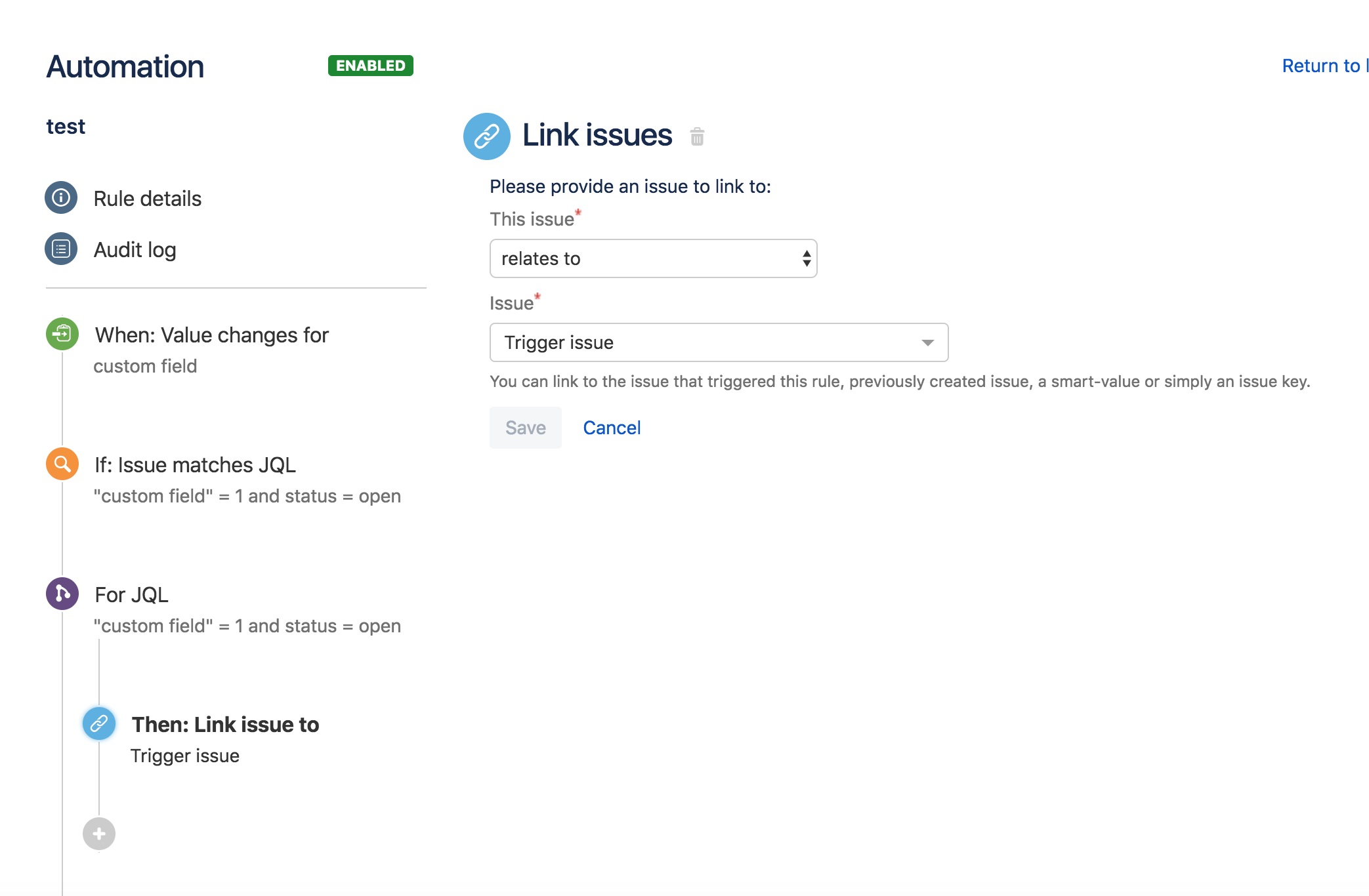Click the Link issues header icon
The height and width of the screenshot is (896, 1369).
pyautogui.click(x=487, y=136)
